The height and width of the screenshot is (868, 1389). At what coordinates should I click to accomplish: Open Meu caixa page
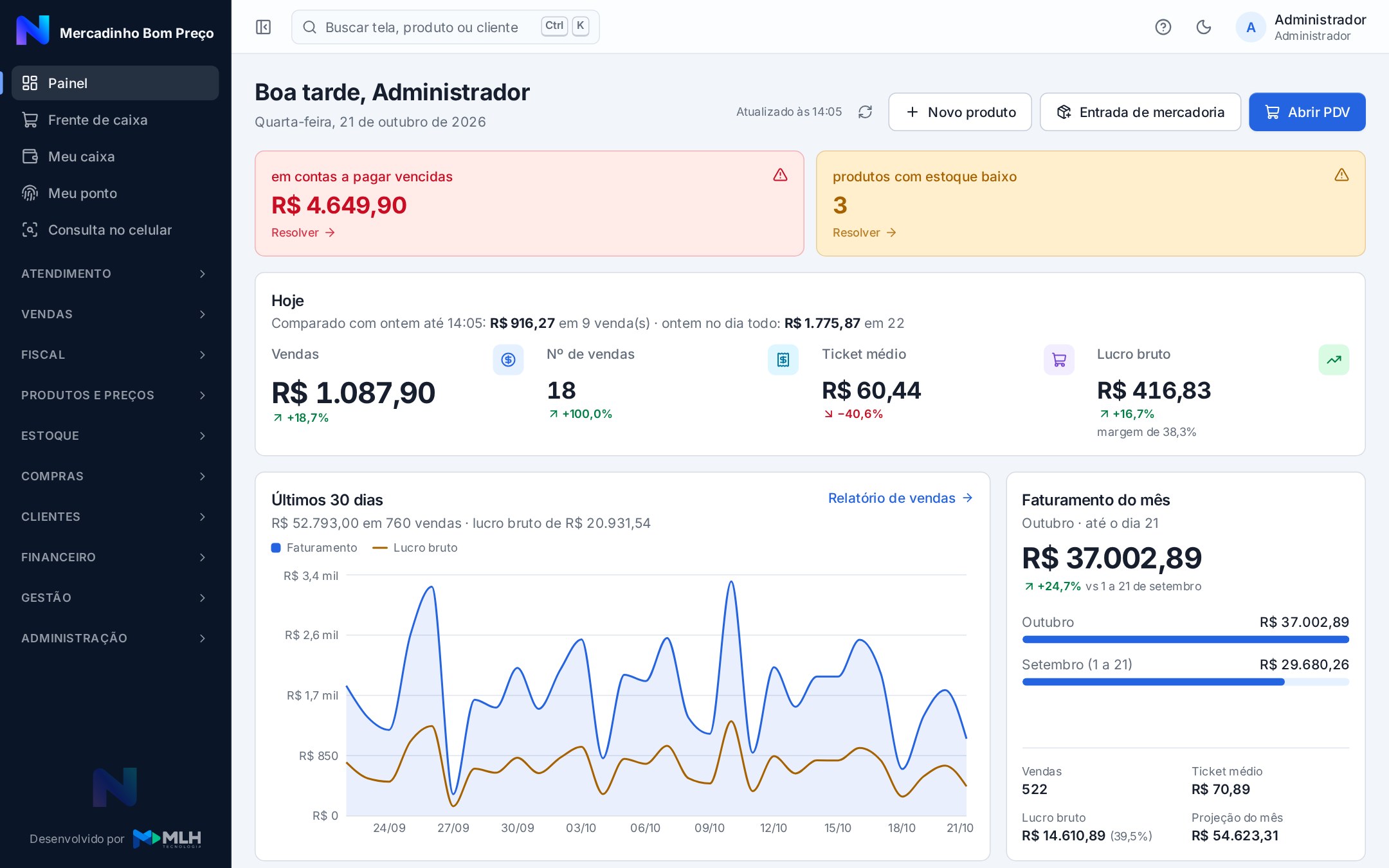click(115, 156)
